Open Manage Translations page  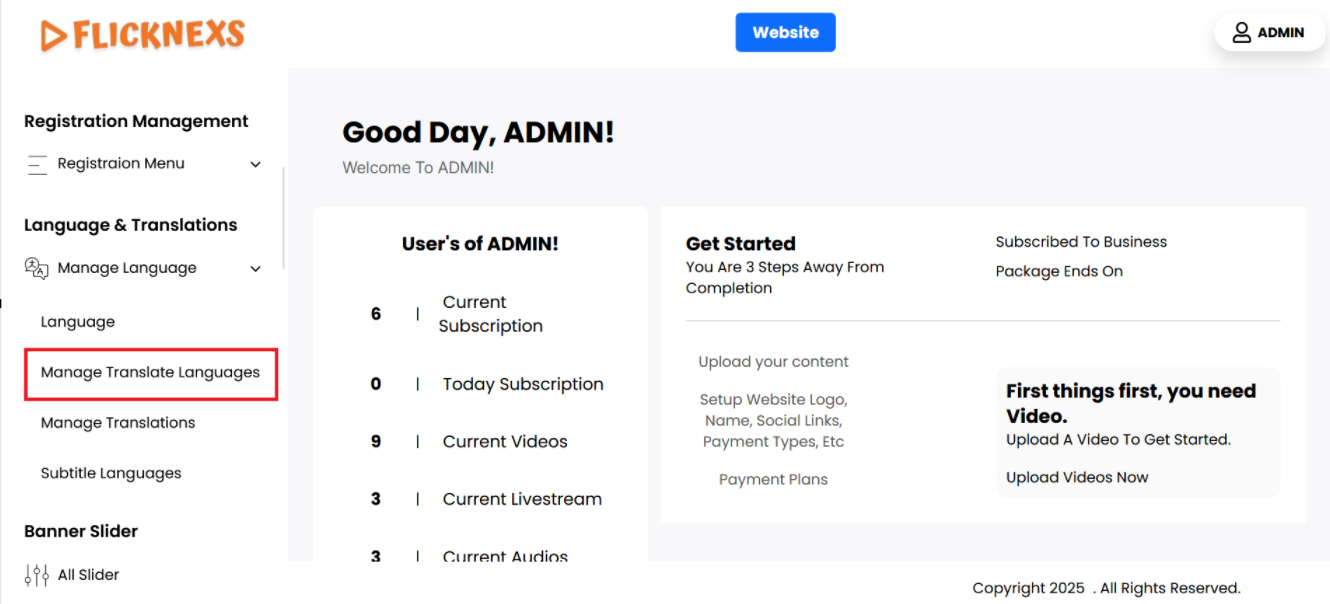coord(118,423)
